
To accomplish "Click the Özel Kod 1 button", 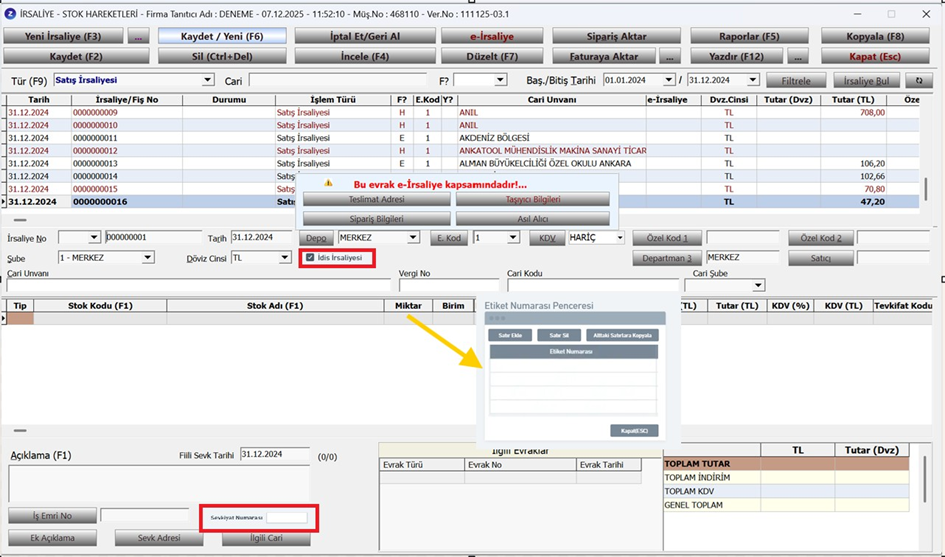I will 667,238.
